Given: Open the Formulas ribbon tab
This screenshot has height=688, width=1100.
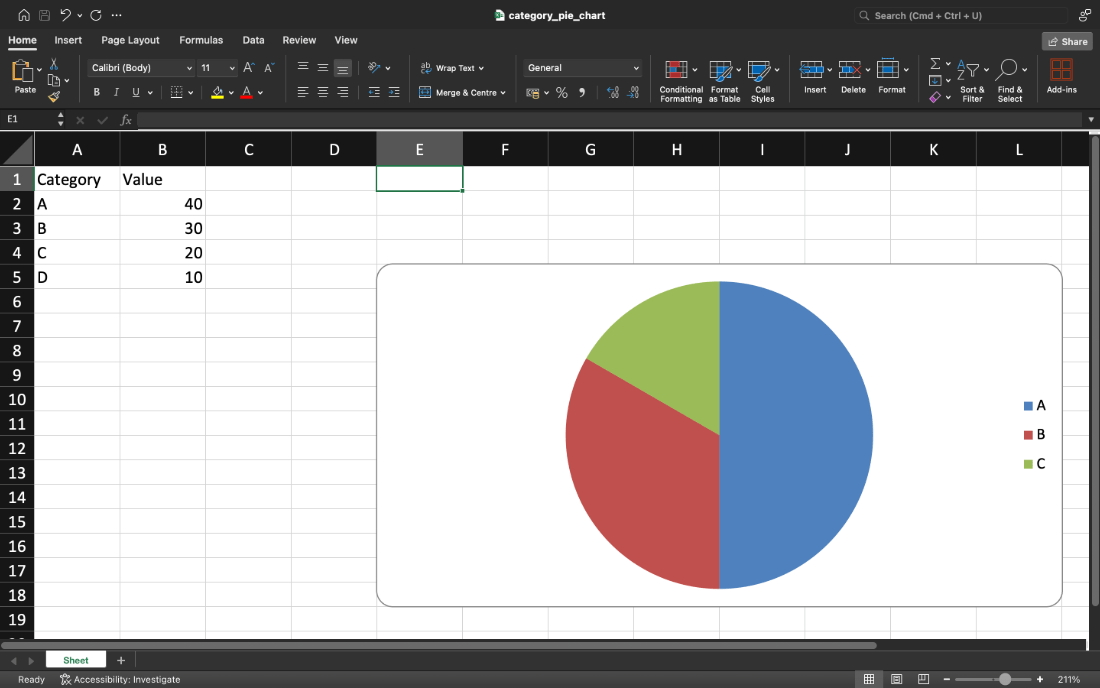Looking at the screenshot, I should click(201, 40).
